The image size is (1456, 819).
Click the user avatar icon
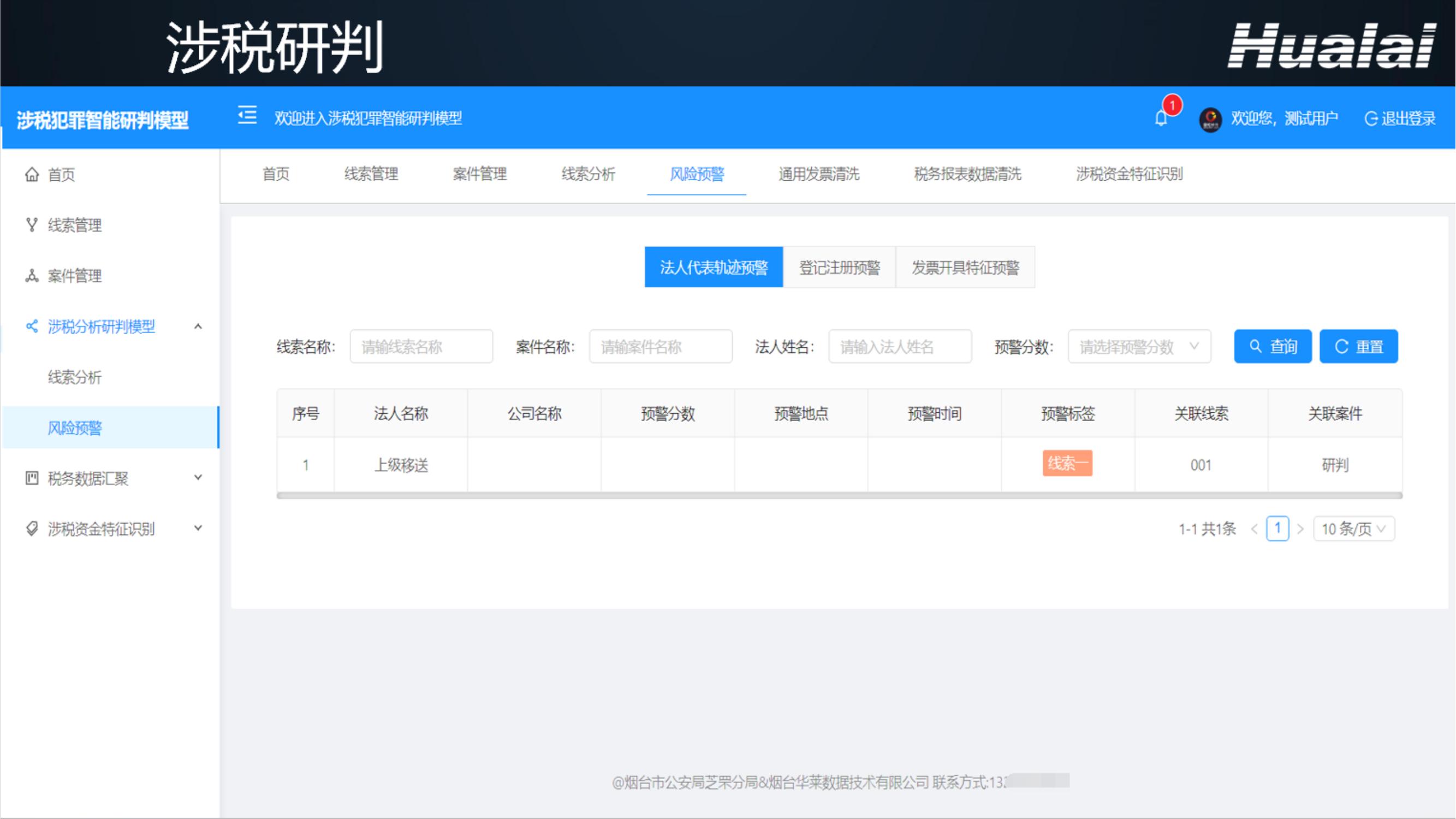1210,118
